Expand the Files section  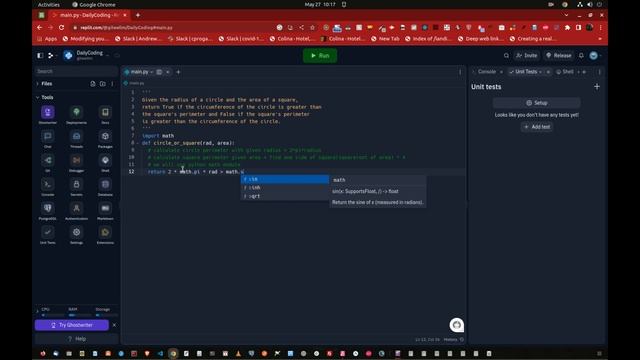click(x=38, y=84)
